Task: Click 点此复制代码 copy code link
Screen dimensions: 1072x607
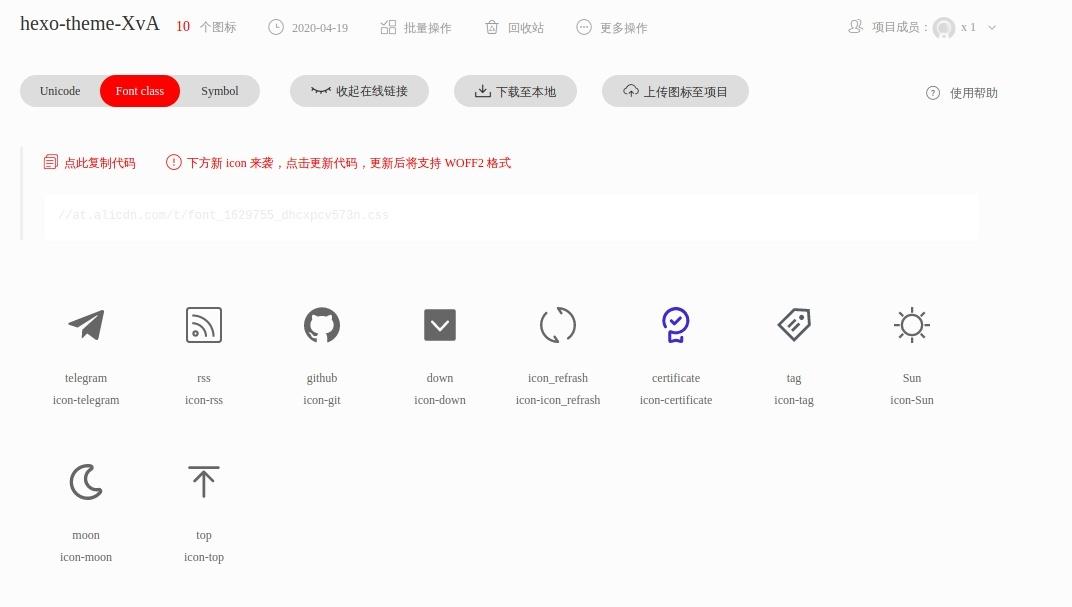Action: [100, 163]
